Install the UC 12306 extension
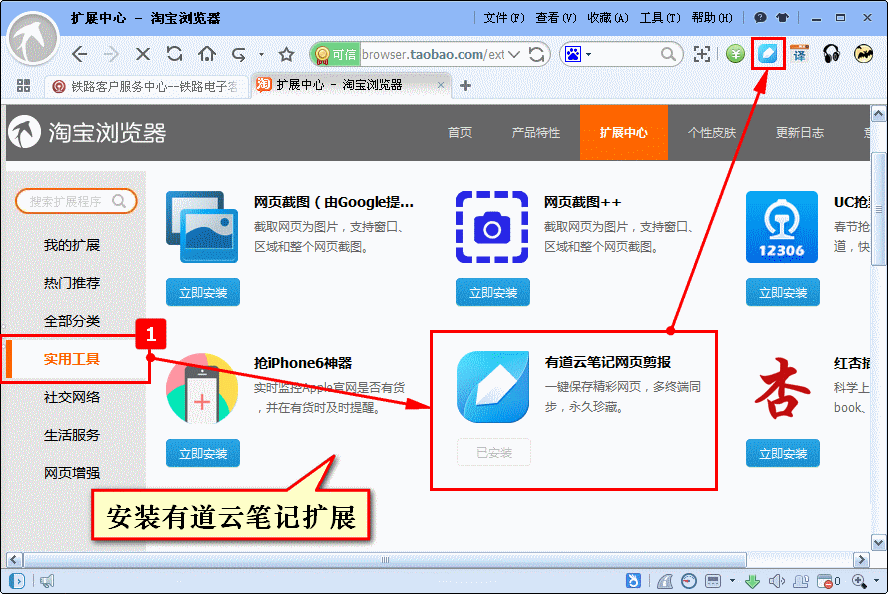This screenshot has width=888, height=594. [x=783, y=292]
